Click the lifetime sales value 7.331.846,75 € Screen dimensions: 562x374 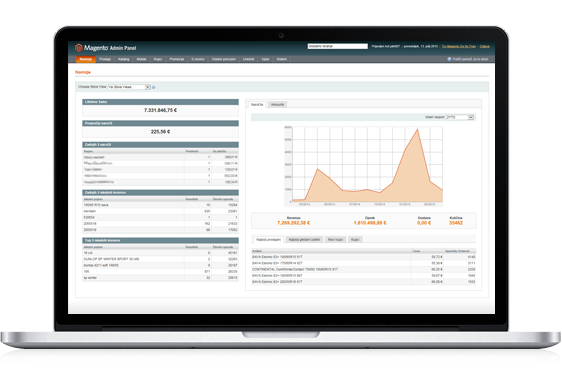[161, 110]
